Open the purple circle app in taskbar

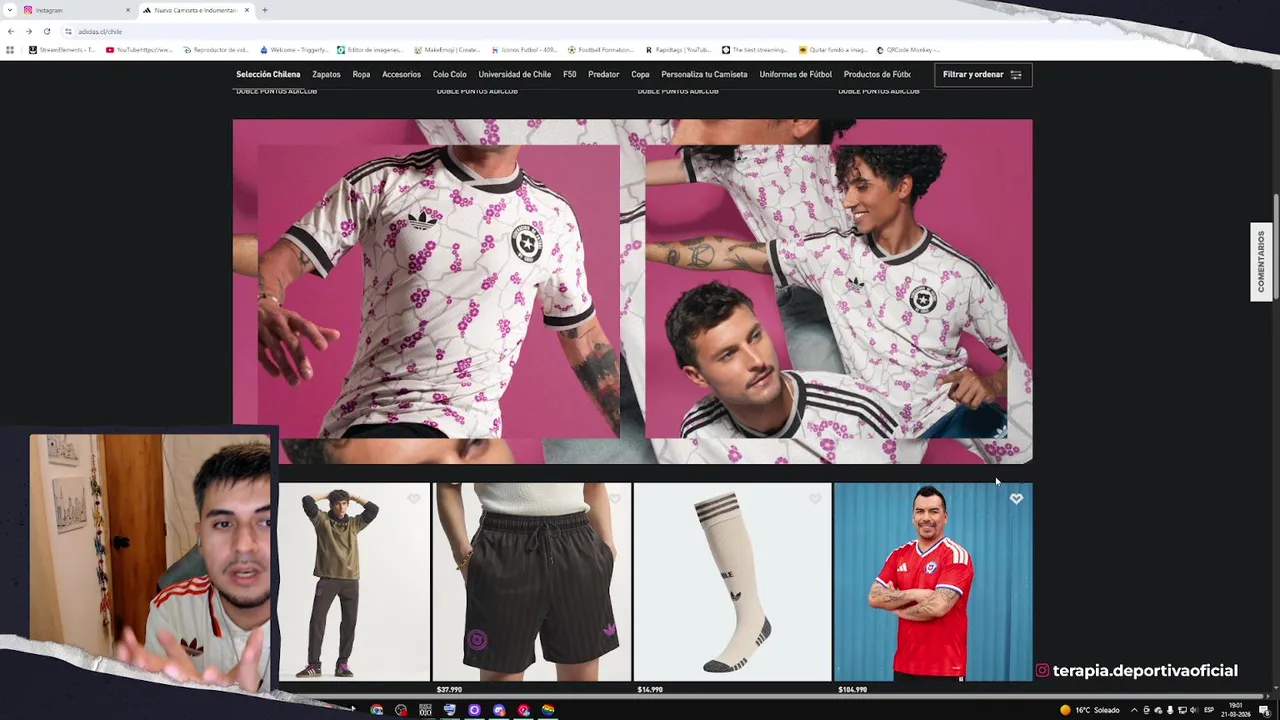pyautogui.click(x=474, y=710)
